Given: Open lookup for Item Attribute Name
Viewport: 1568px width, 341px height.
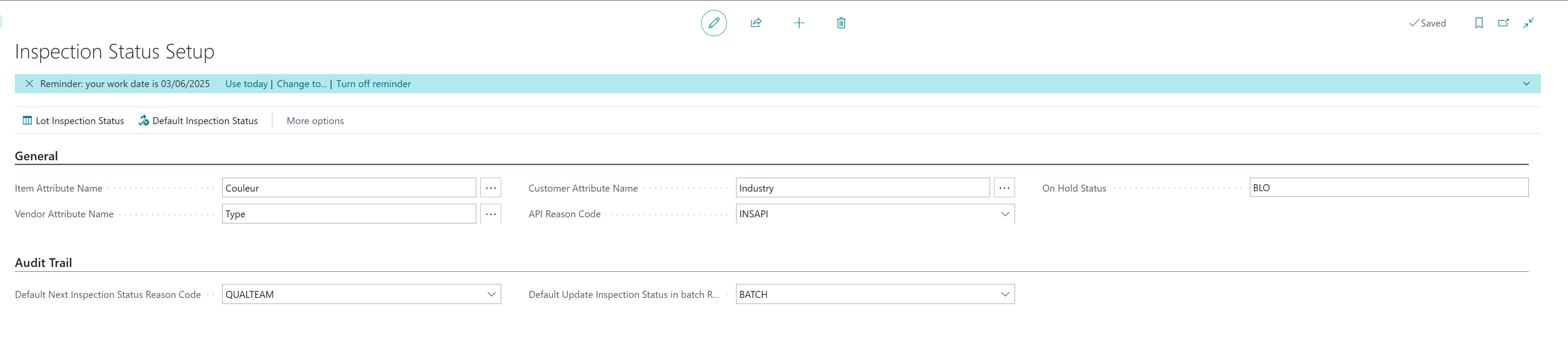Looking at the screenshot, I should (x=490, y=188).
